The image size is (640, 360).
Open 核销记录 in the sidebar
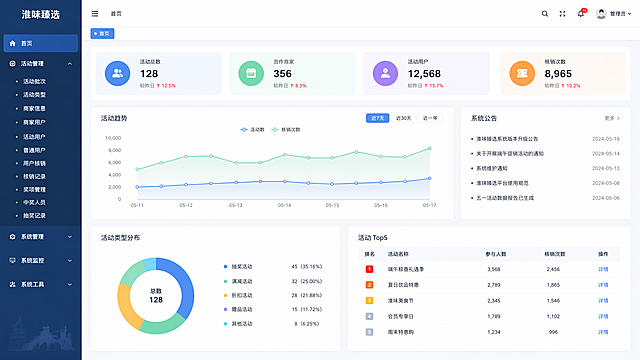point(35,177)
